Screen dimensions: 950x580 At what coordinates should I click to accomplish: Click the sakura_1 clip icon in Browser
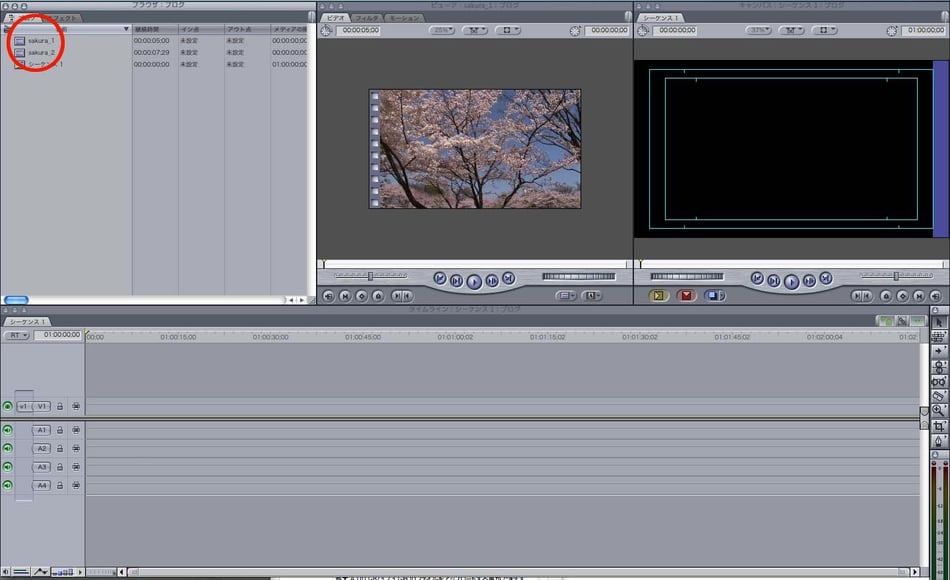19,41
